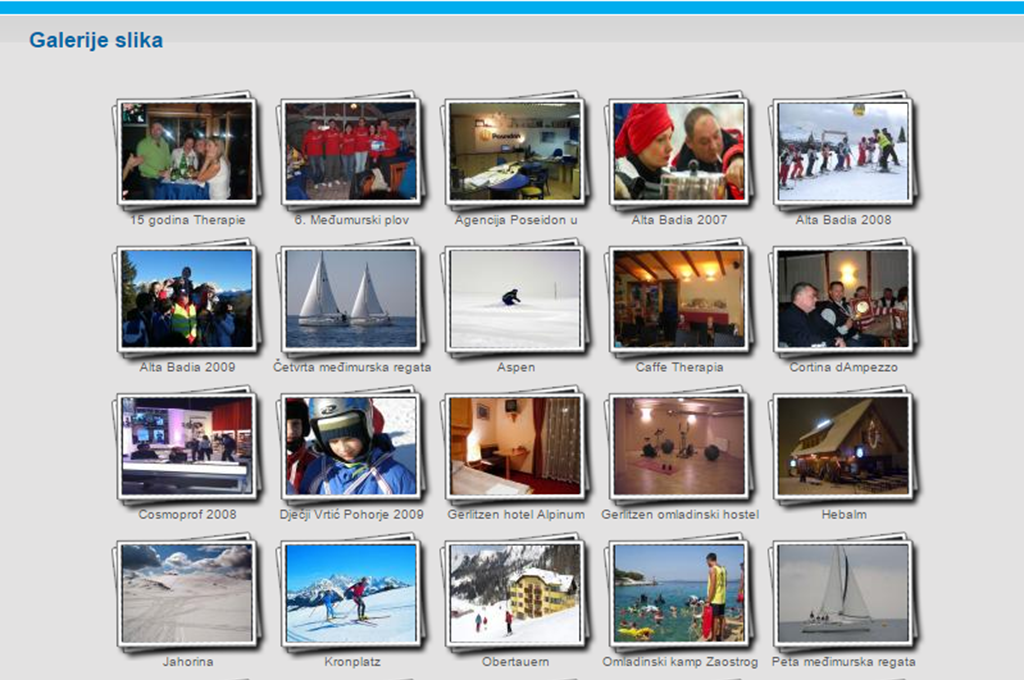The height and width of the screenshot is (680, 1024).
Task: Click the 6. Međimurski plov gallery photo
Action: 350,151
